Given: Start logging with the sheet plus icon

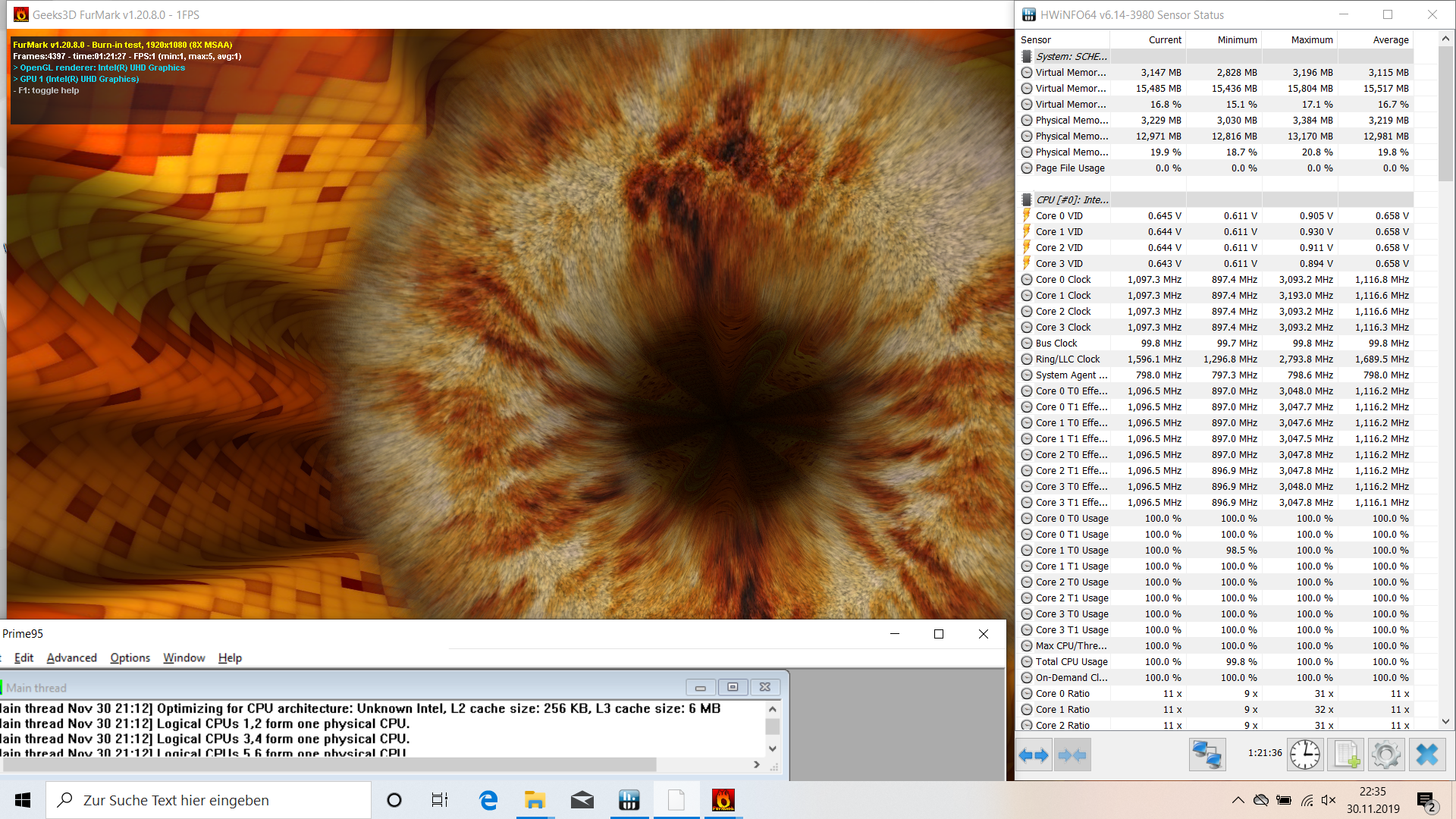Looking at the screenshot, I should pos(1347,755).
